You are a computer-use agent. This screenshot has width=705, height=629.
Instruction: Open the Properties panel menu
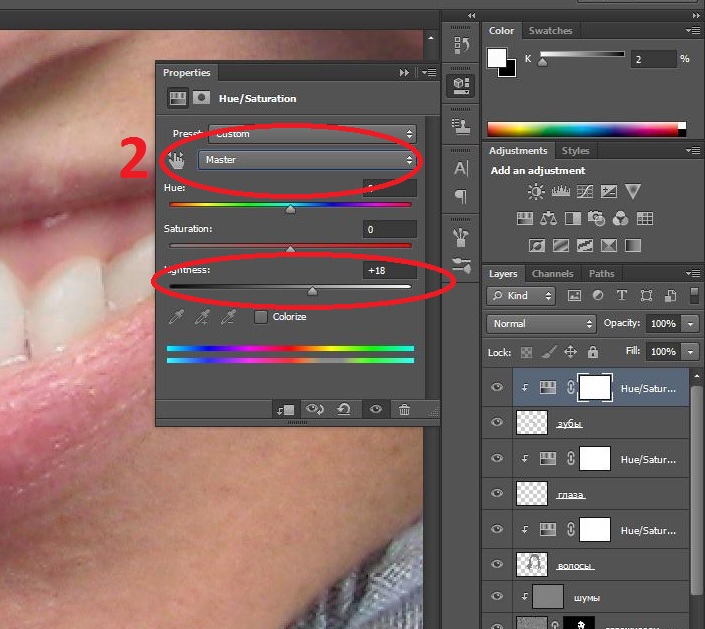click(429, 72)
